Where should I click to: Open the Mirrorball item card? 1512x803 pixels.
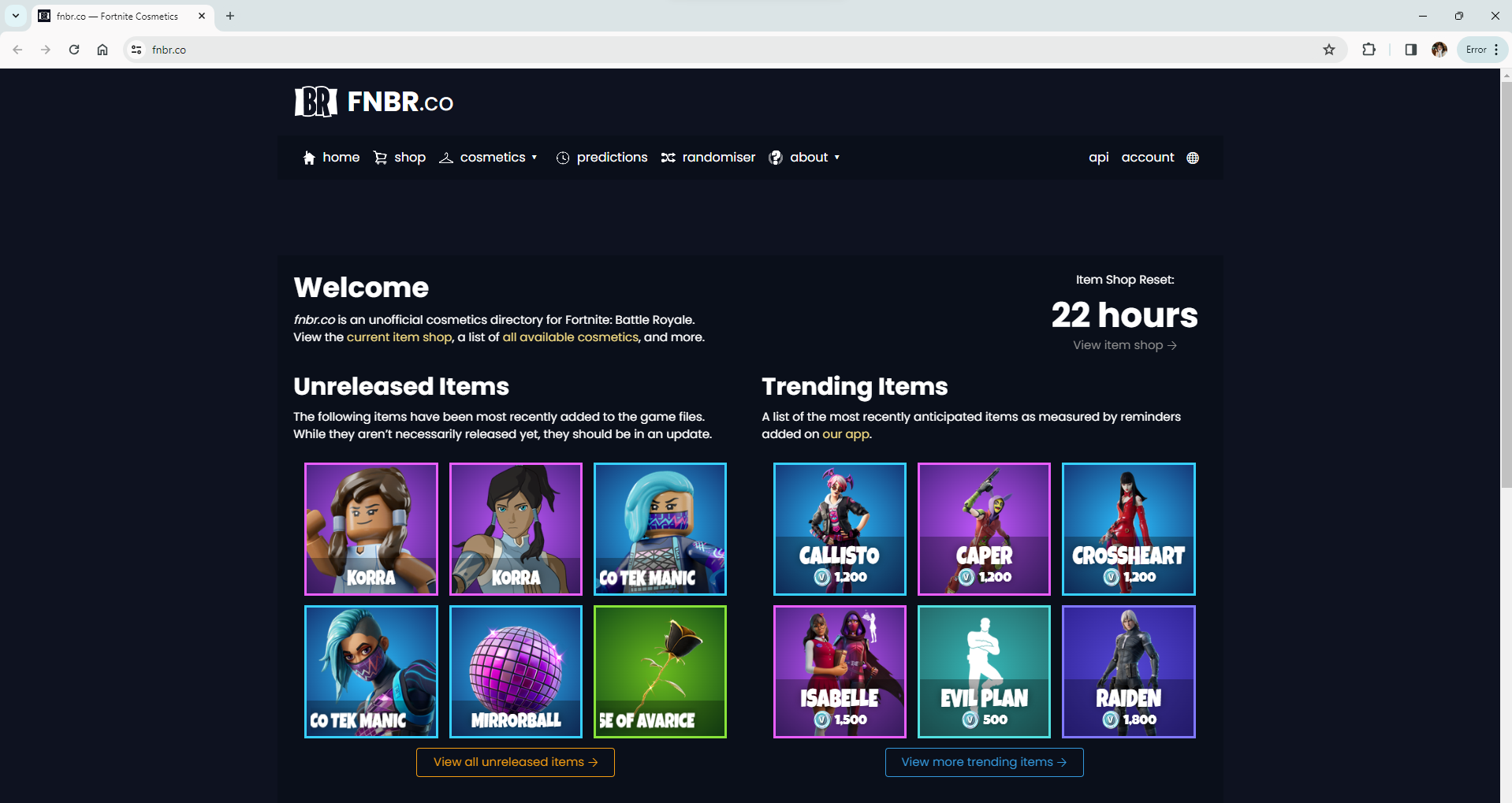[x=516, y=671]
